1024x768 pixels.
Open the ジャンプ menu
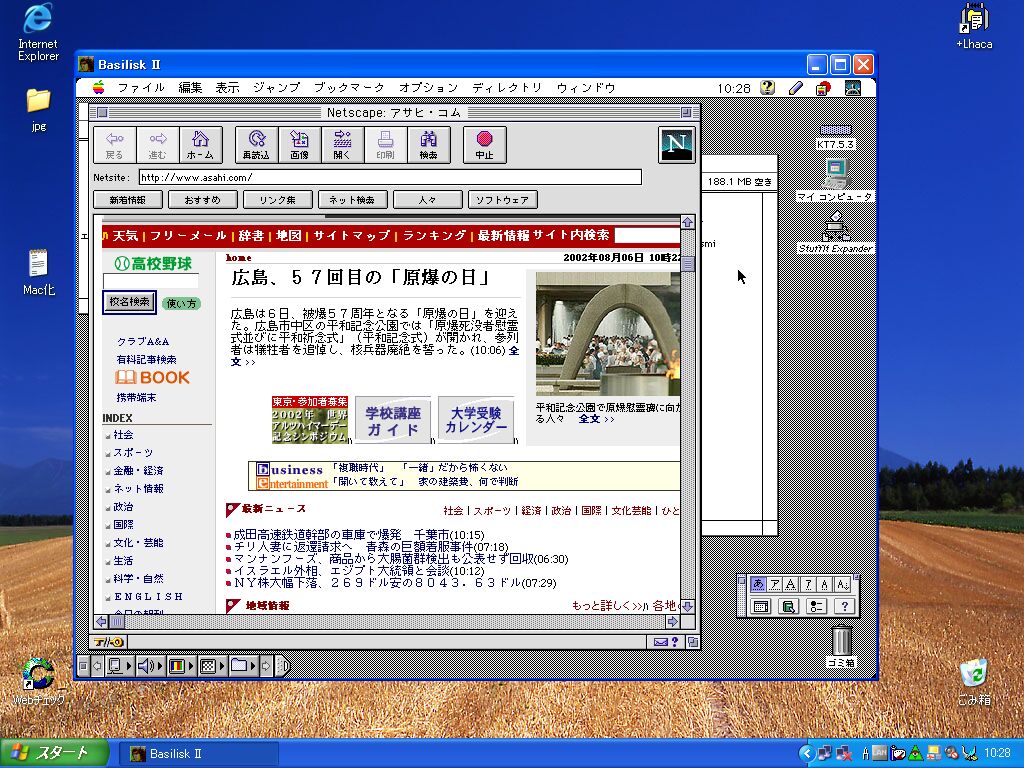pos(277,88)
